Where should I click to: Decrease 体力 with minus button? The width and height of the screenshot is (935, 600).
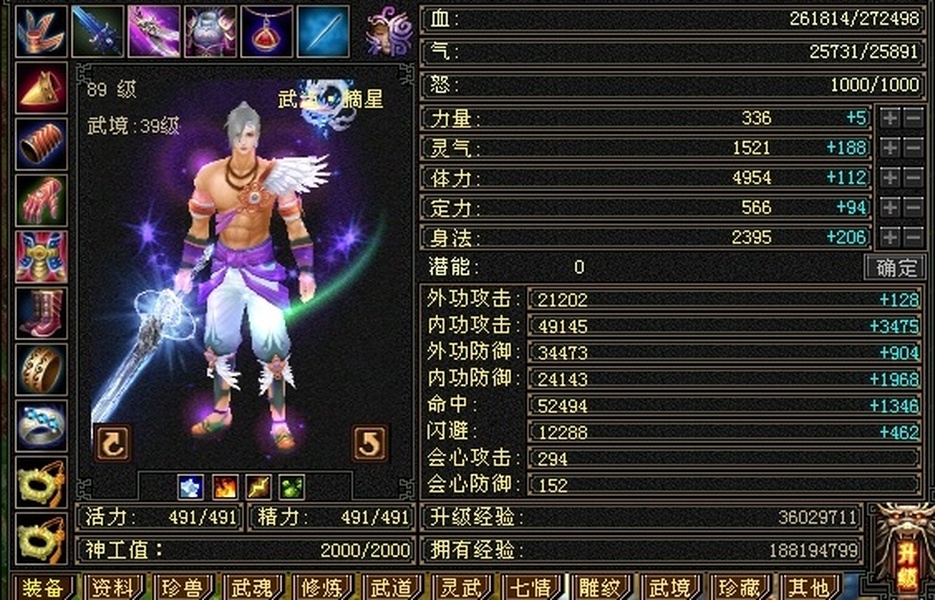914,178
